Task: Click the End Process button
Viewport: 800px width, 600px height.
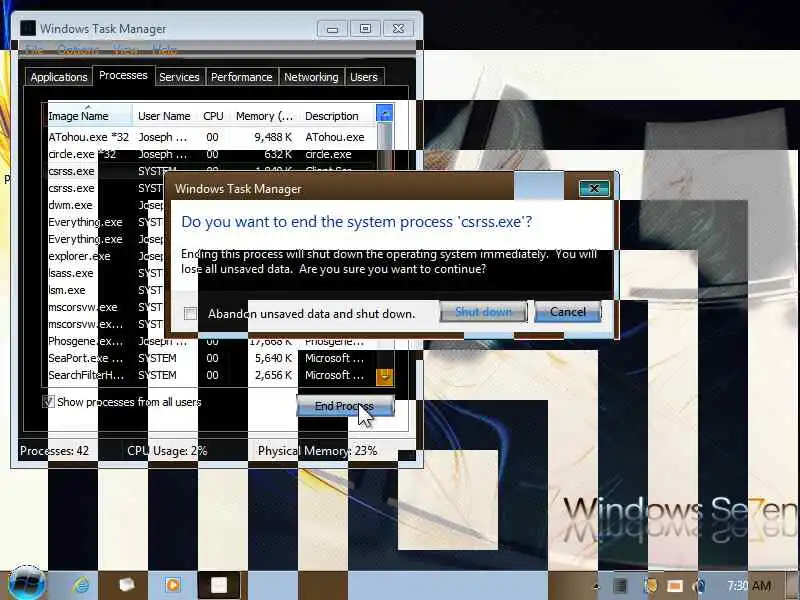Action: (x=345, y=406)
